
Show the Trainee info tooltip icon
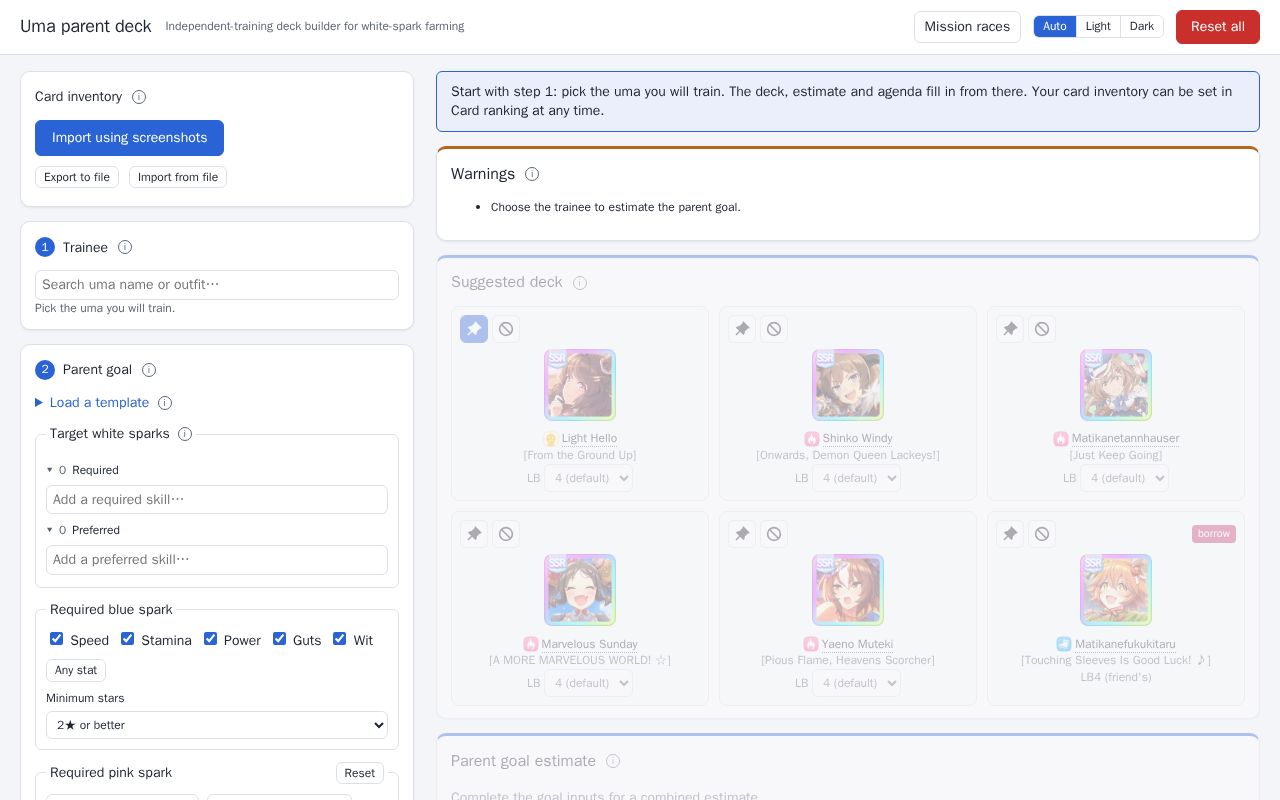click(125, 247)
